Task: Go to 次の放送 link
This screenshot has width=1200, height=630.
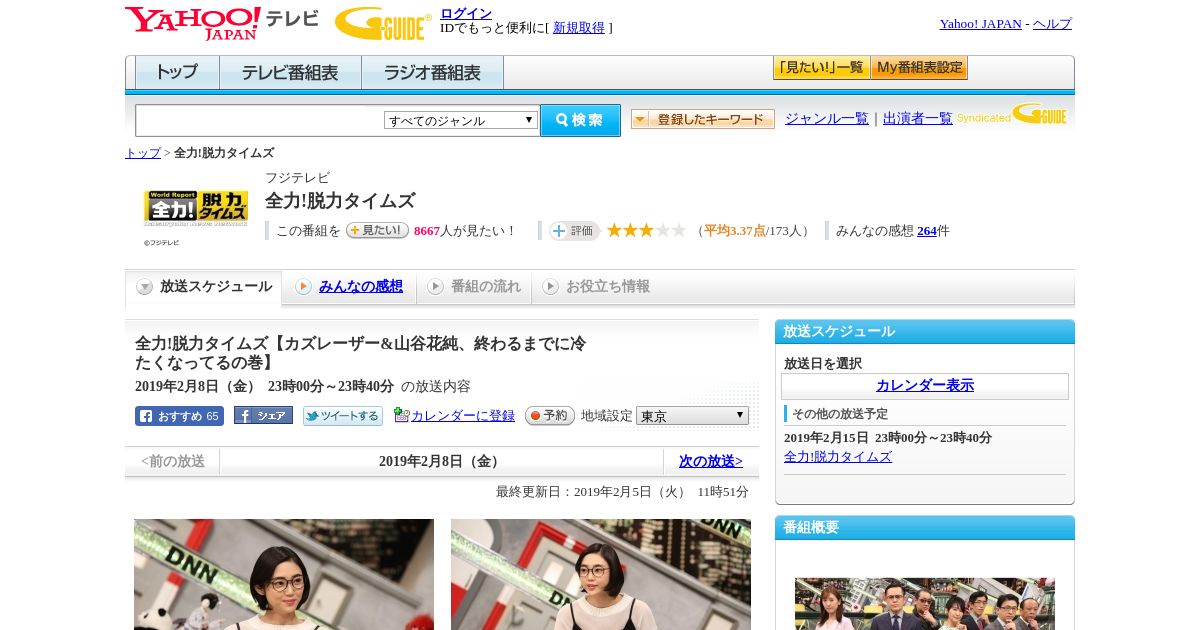Action: click(x=711, y=461)
